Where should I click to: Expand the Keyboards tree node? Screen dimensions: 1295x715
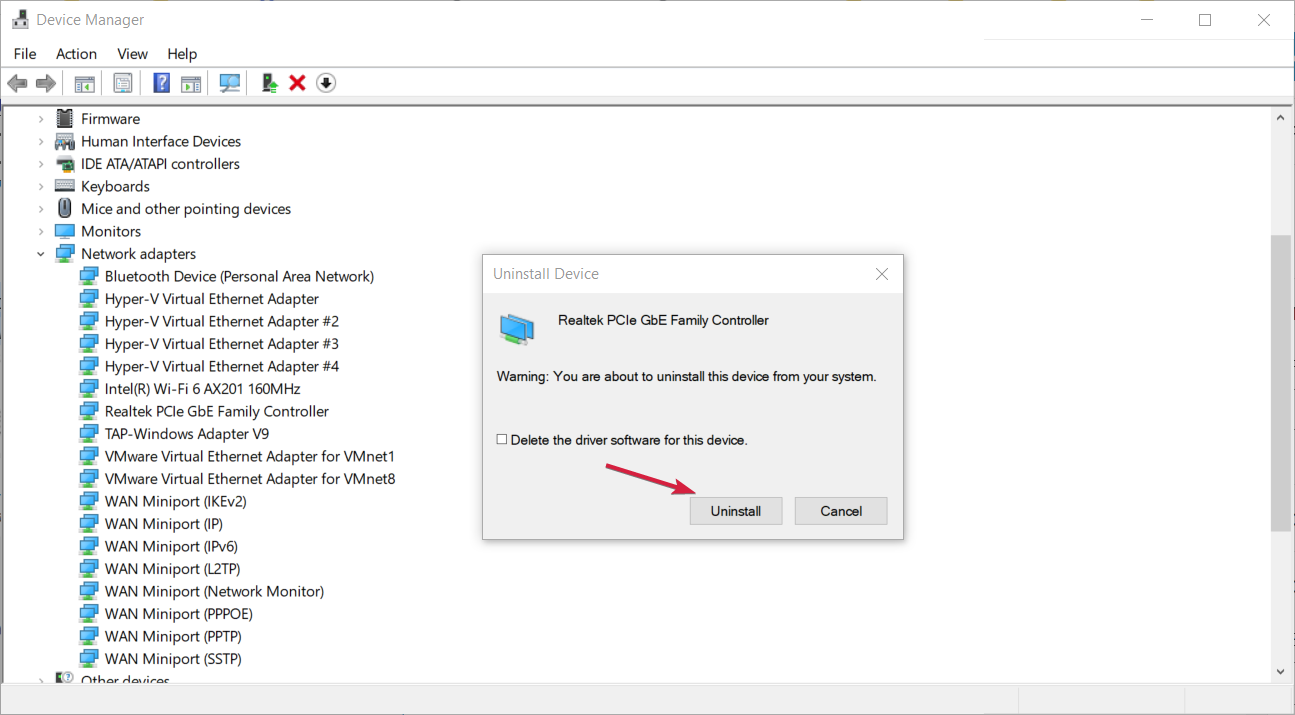(x=41, y=186)
